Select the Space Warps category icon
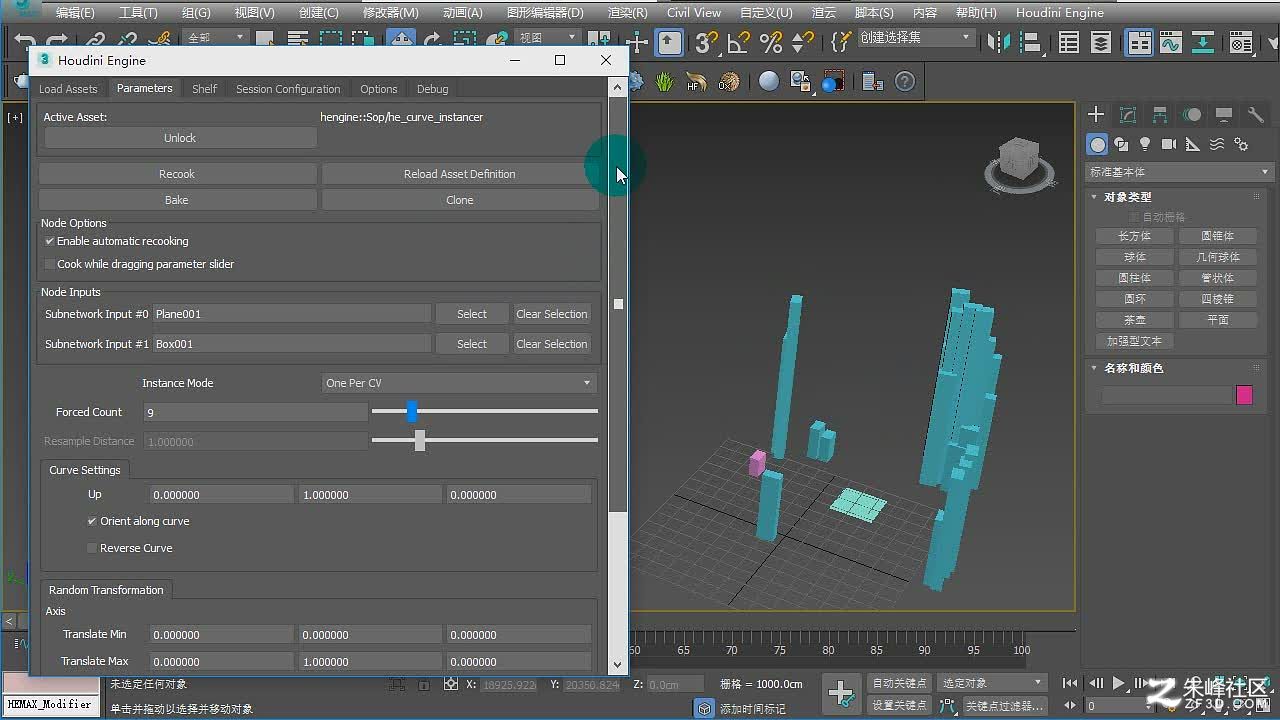The height and width of the screenshot is (720, 1280). (x=1217, y=145)
